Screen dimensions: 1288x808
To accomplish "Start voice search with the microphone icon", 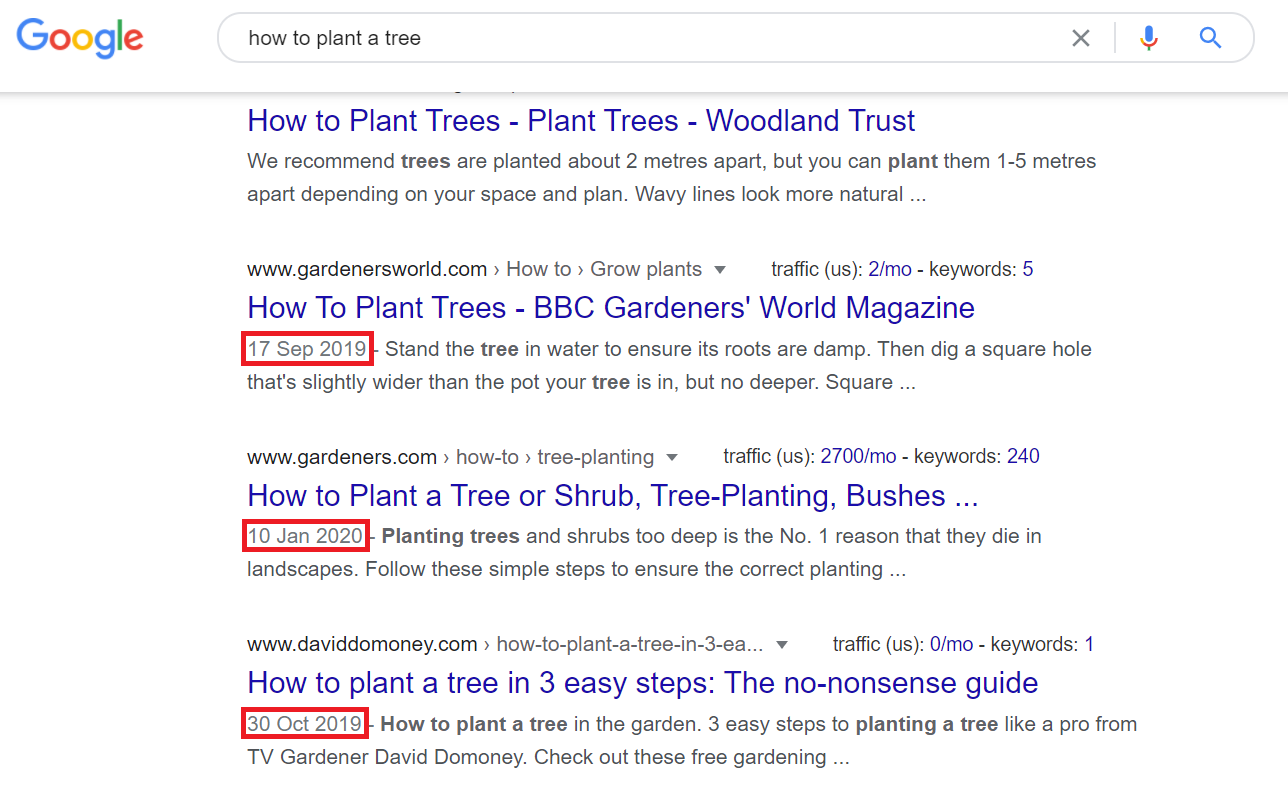I will coord(1148,38).
